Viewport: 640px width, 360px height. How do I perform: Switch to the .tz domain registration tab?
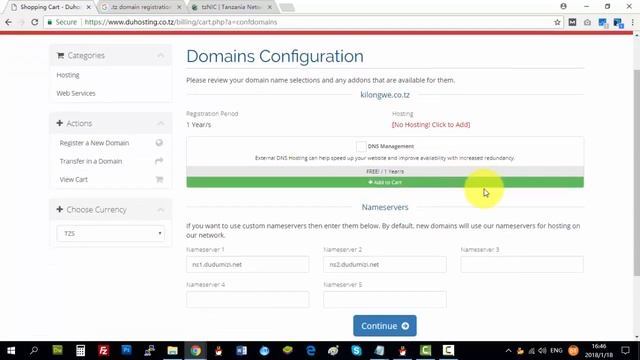pos(141,7)
